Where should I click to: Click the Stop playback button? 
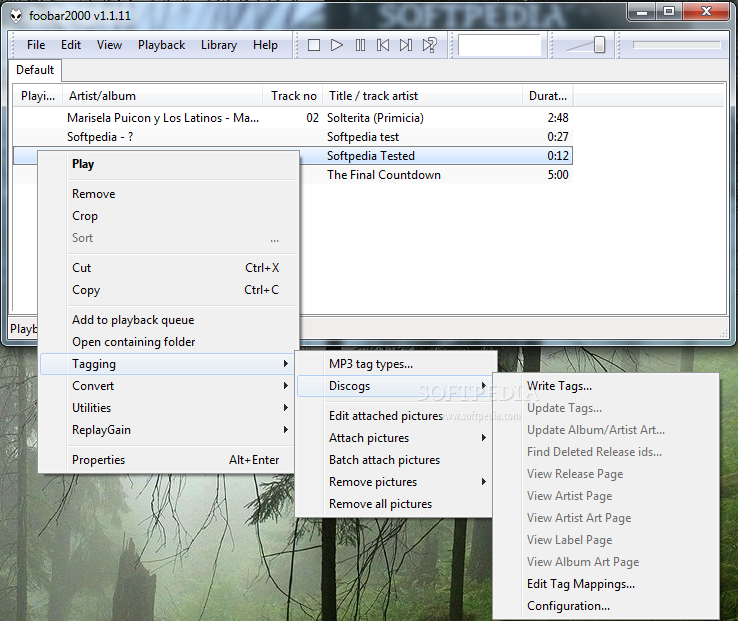(x=313, y=45)
